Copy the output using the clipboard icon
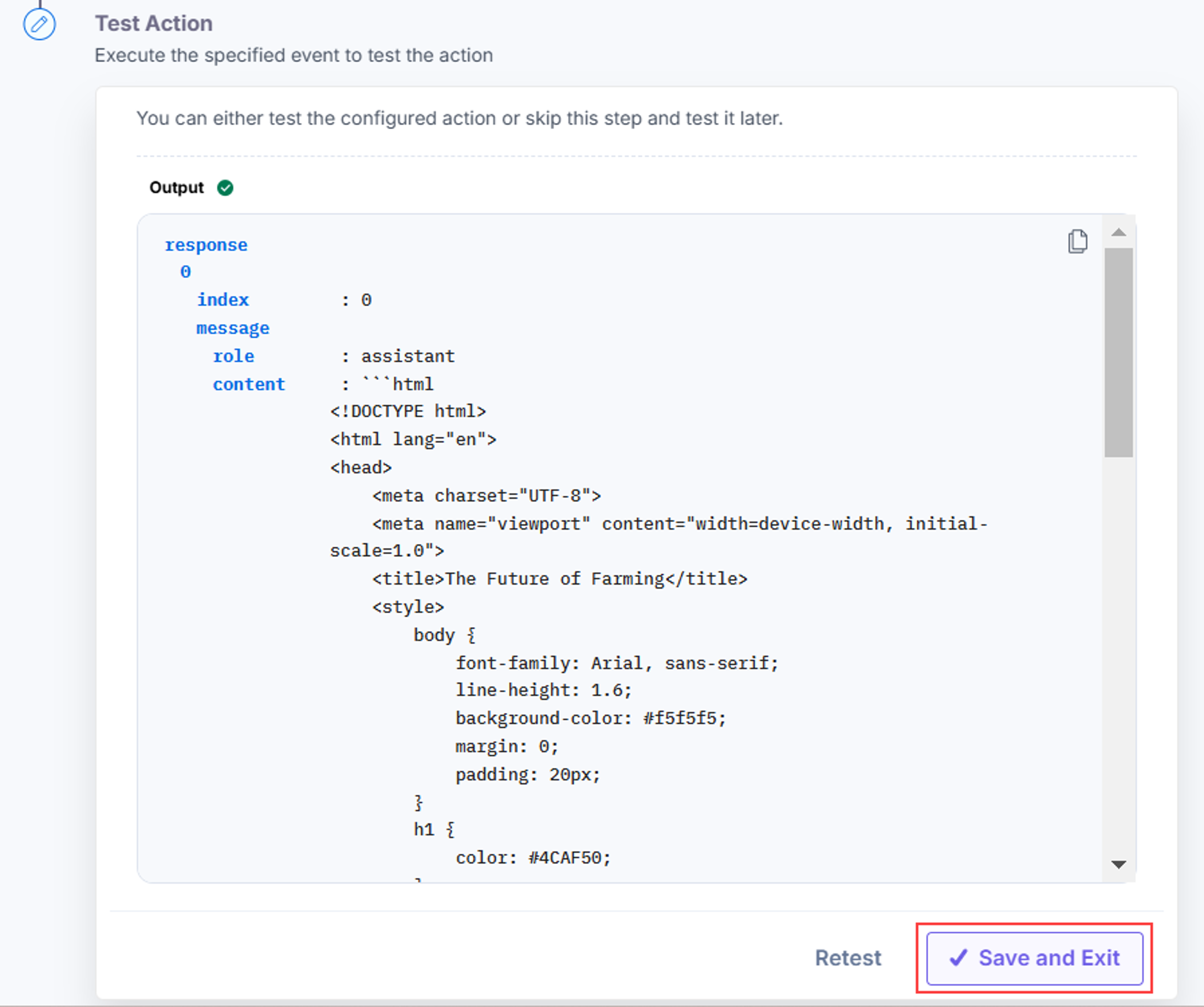 (x=1077, y=241)
